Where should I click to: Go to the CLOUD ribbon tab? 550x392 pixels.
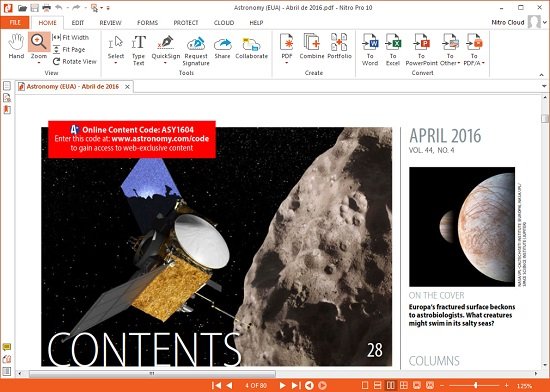tap(224, 23)
